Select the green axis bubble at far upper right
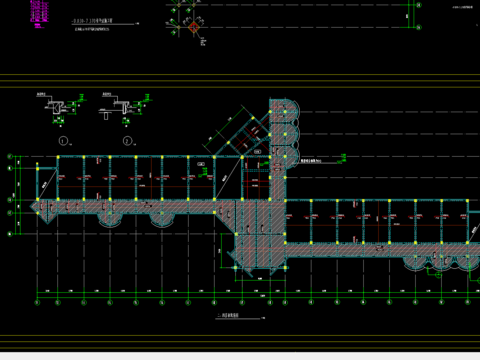 (x=419, y=5)
